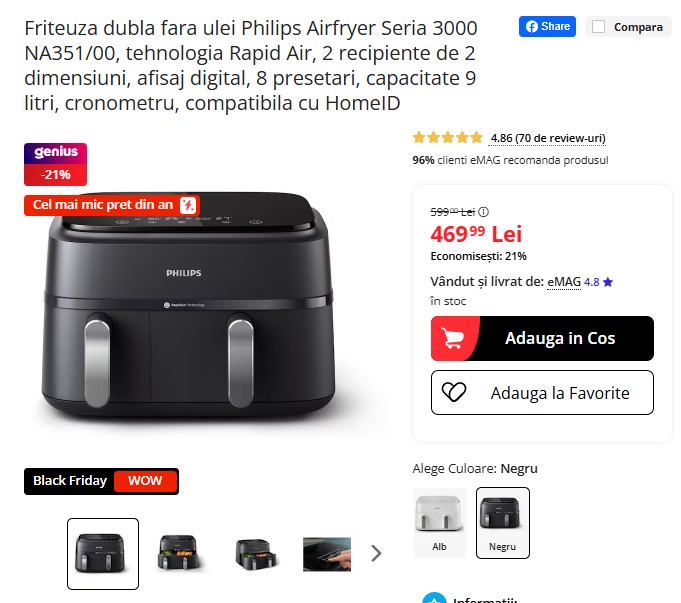The height and width of the screenshot is (603, 681).
Task: Select the thumbnail with open food drawers
Action: tap(179, 553)
